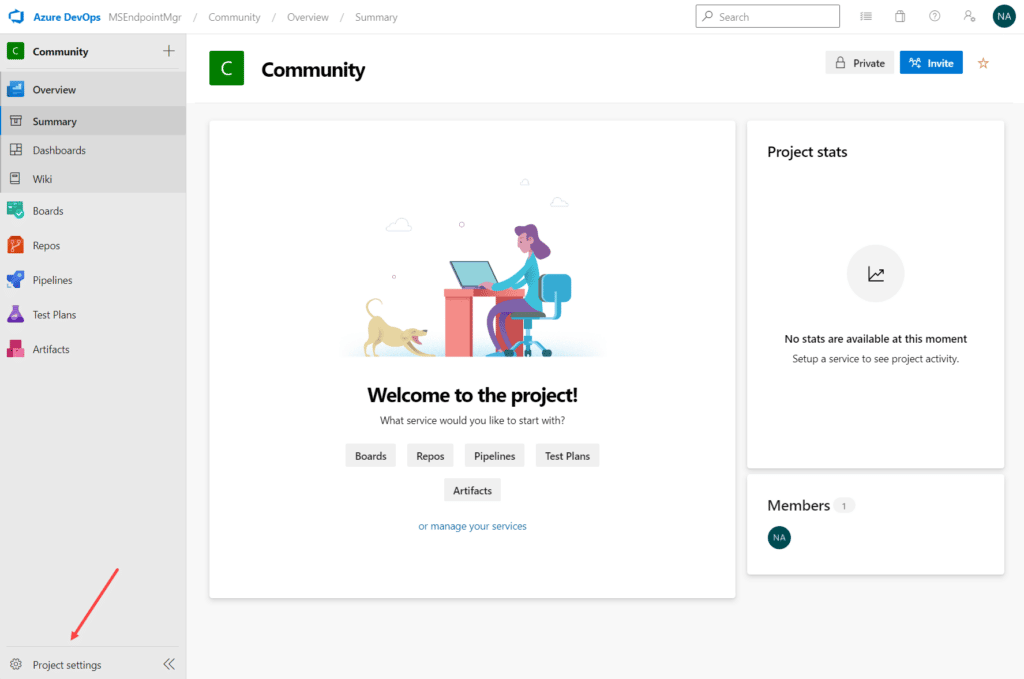The height and width of the screenshot is (679, 1024).
Task: Click the Azure DevOps header text
Action: click(x=67, y=17)
